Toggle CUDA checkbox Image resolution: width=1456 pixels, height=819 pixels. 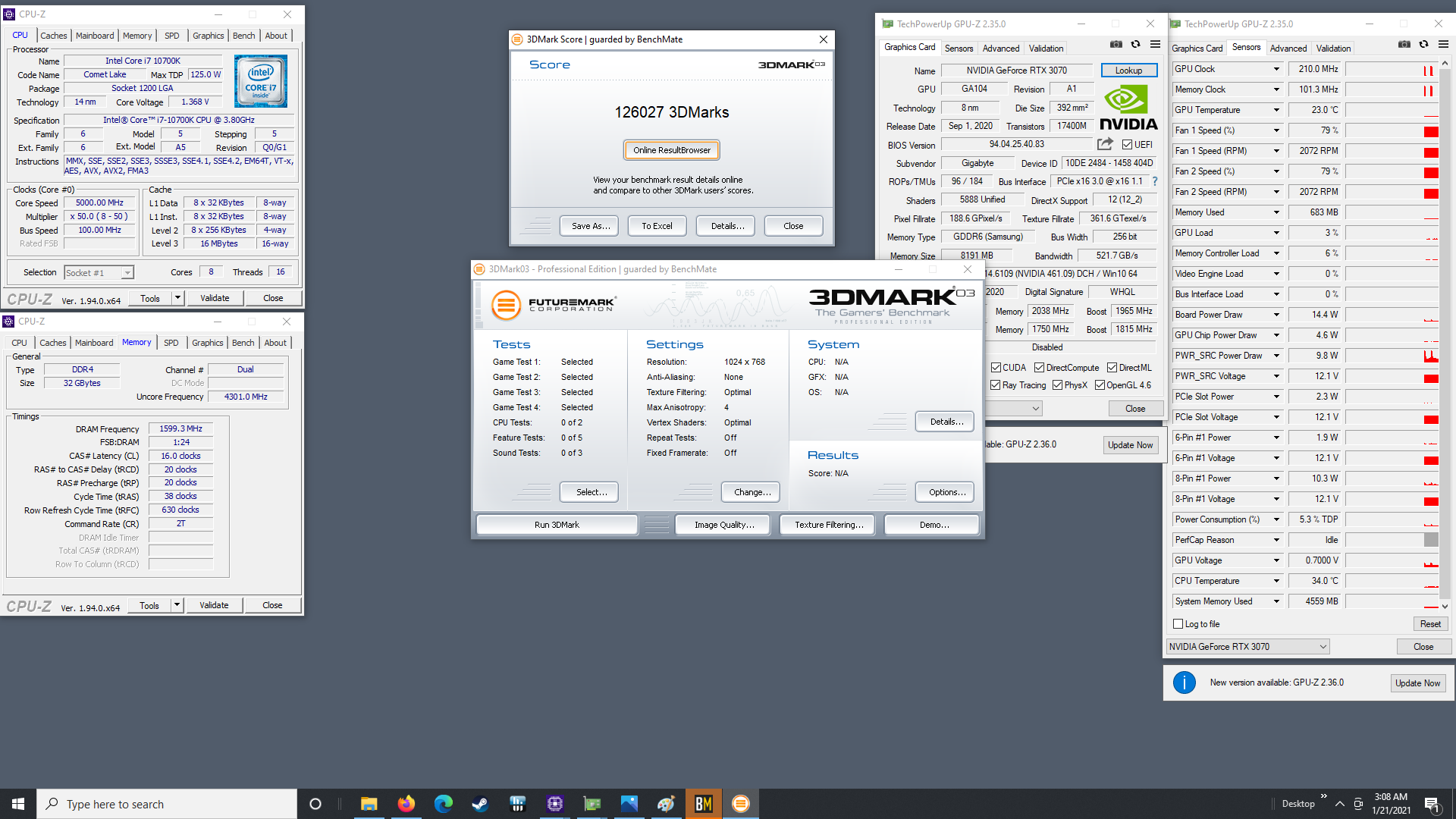coord(996,368)
